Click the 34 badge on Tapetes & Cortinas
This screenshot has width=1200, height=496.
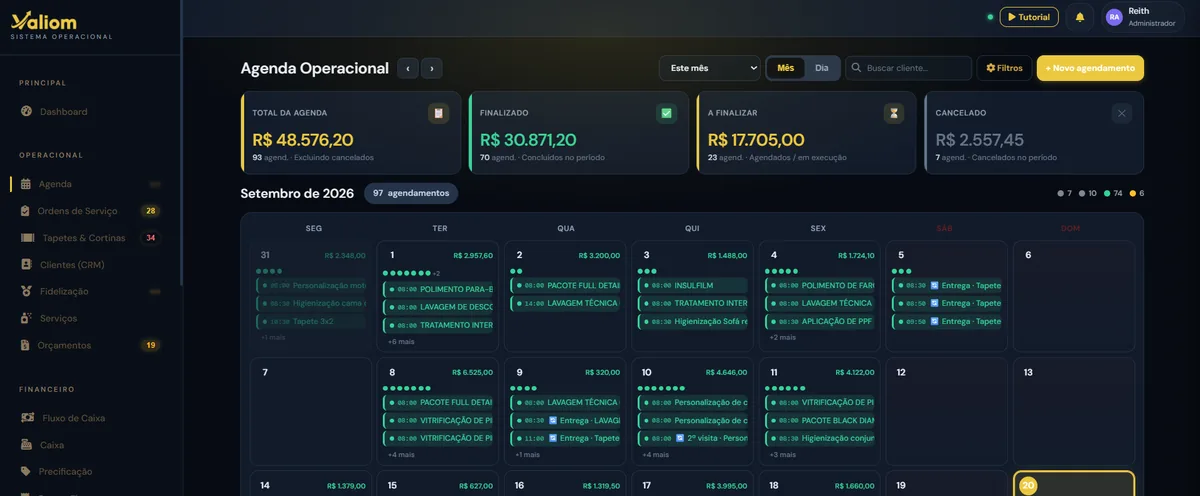point(150,238)
